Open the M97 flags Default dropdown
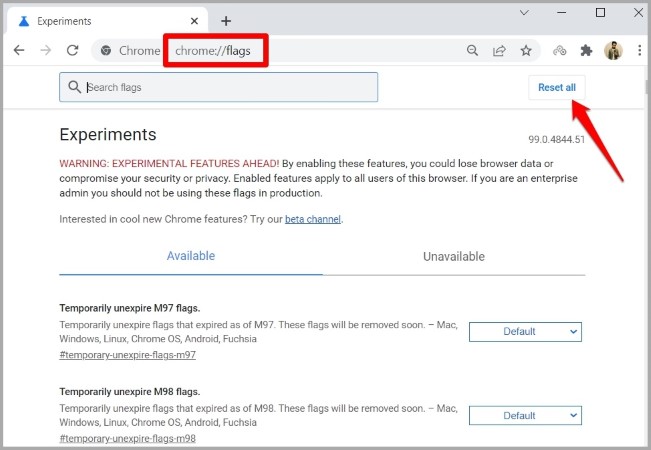This screenshot has width=651, height=450. point(525,332)
